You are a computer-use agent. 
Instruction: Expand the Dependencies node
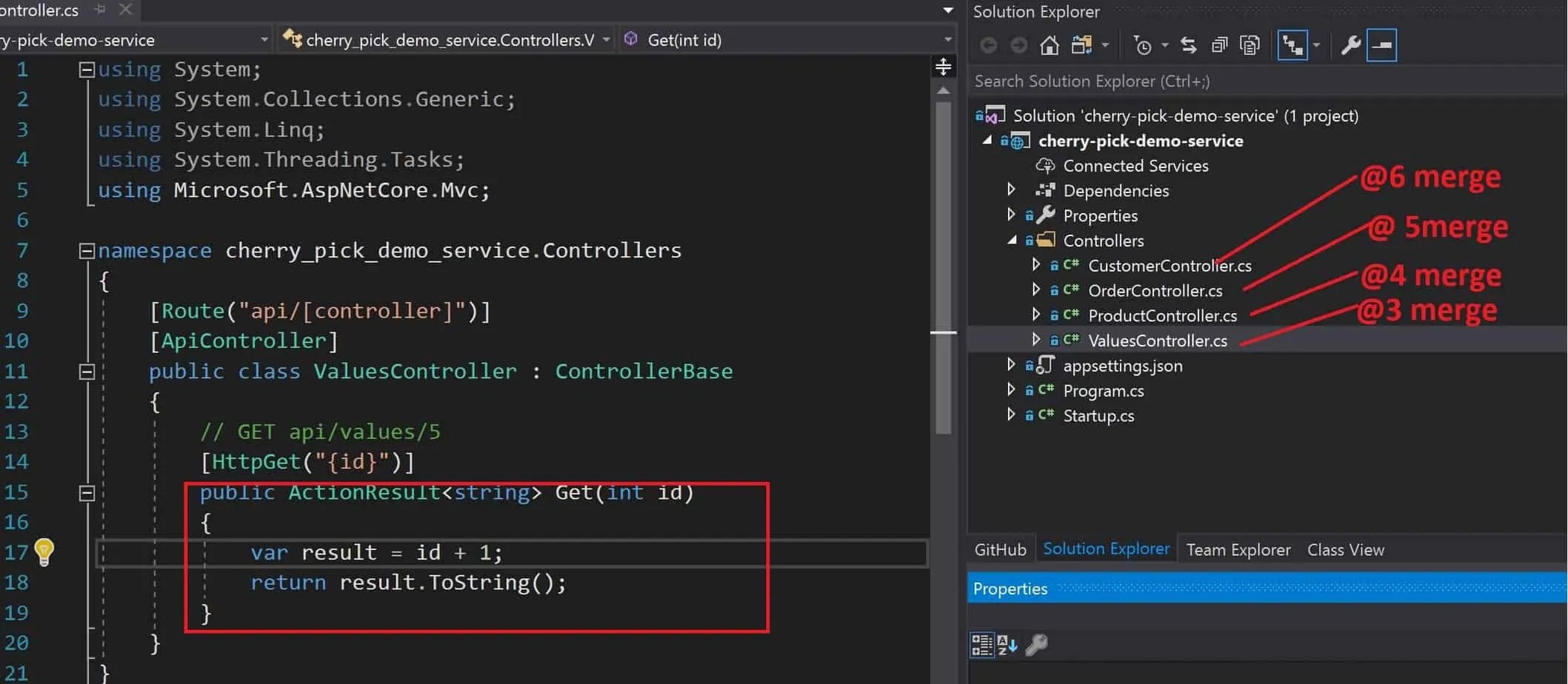click(1012, 190)
